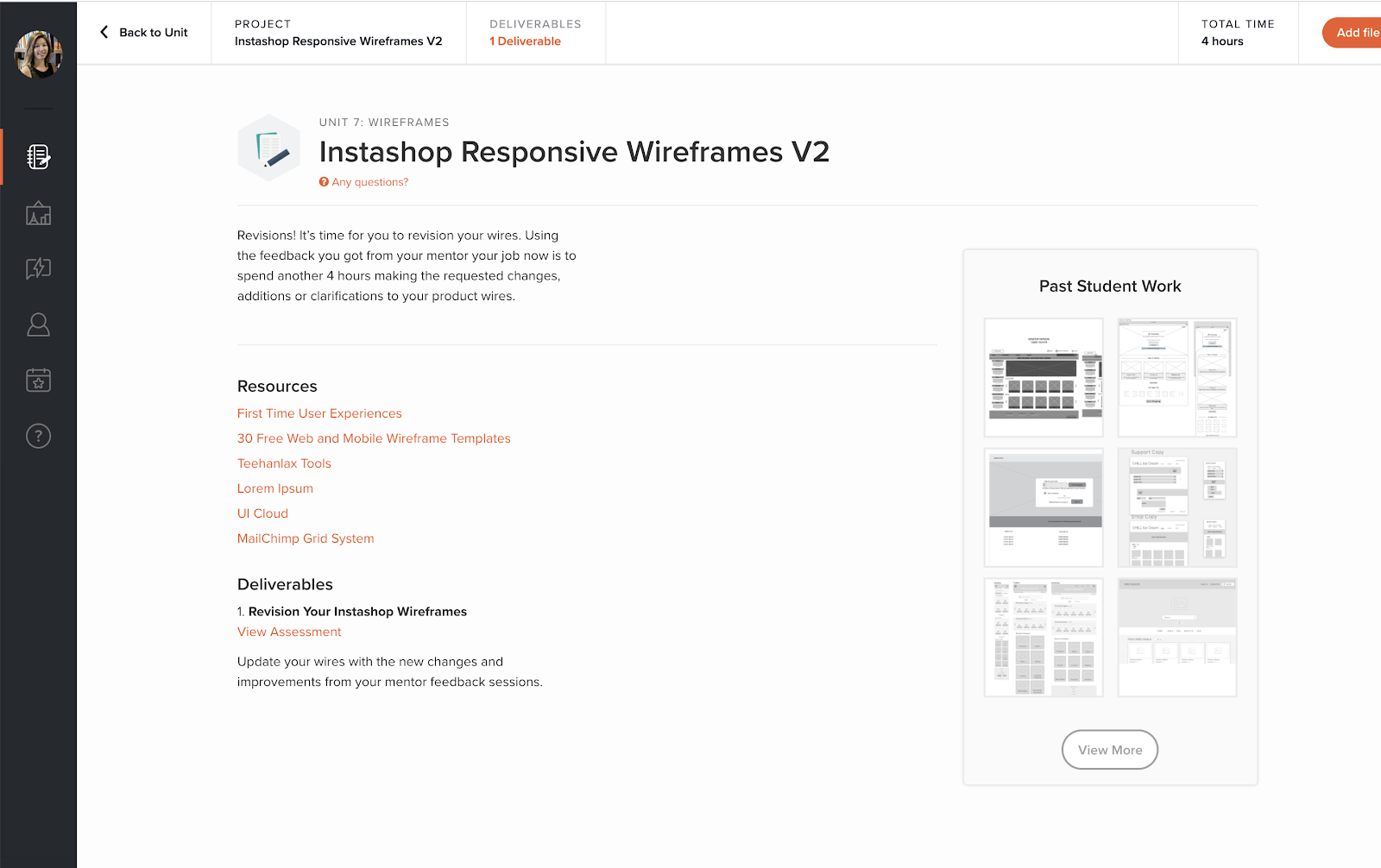Click the Add file button
The width and height of the screenshot is (1381, 868).
(1353, 33)
